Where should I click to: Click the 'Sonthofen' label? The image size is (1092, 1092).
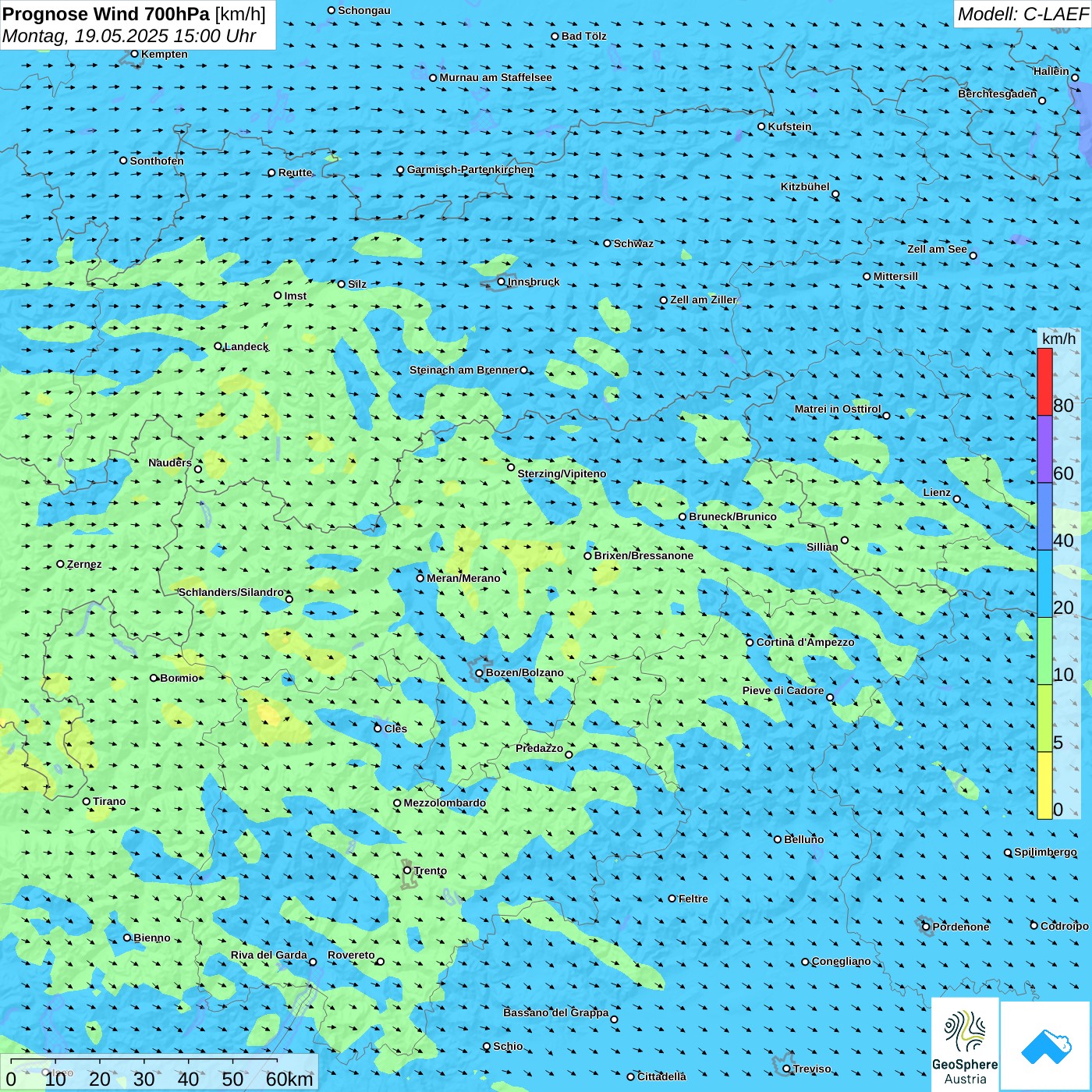point(157,161)
